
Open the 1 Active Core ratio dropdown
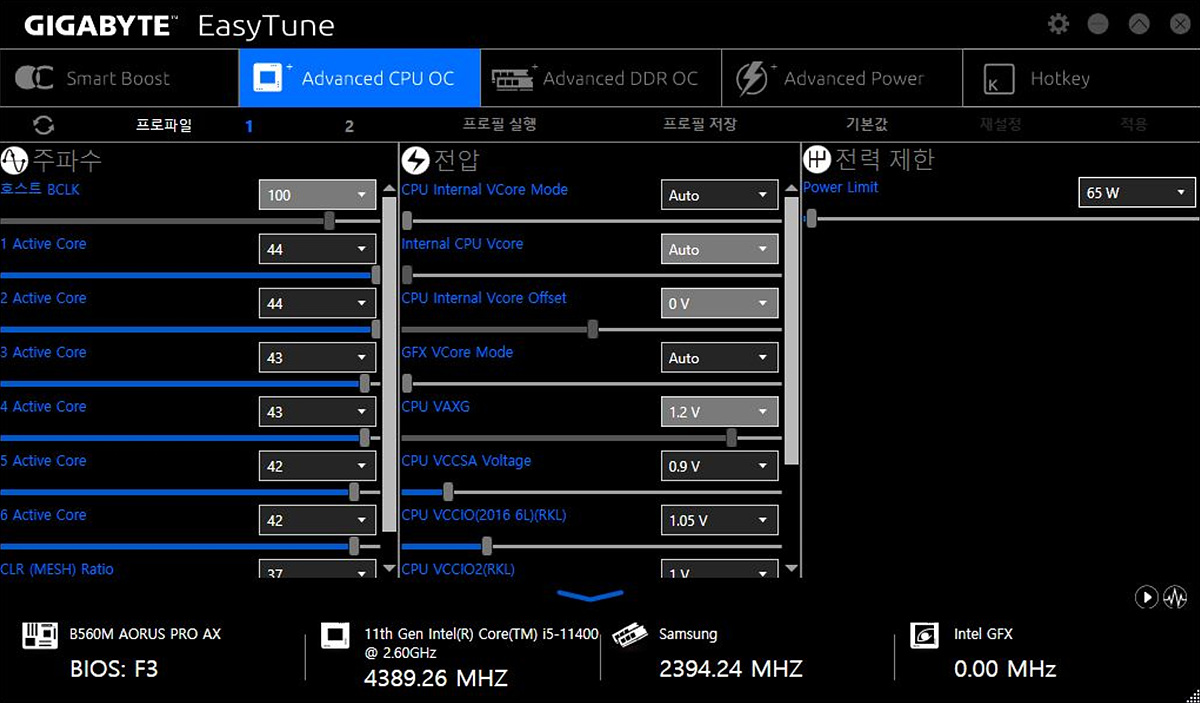(317, 249)
